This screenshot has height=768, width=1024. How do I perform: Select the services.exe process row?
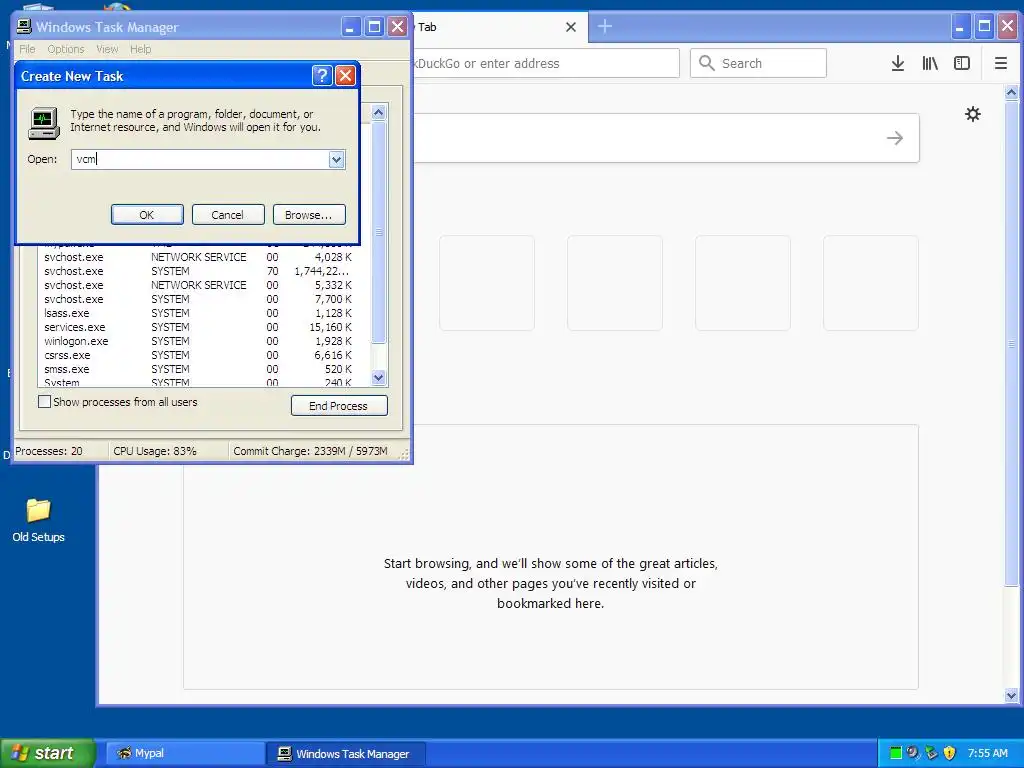click(199, 327)
